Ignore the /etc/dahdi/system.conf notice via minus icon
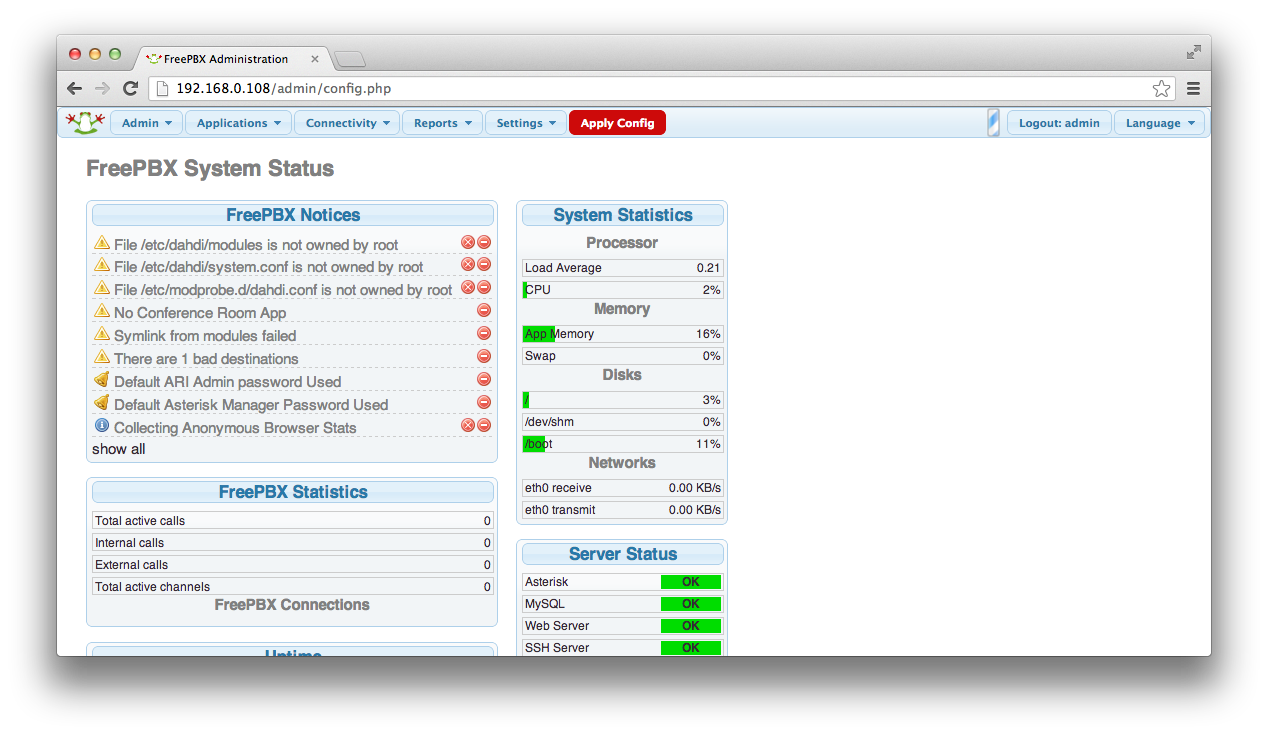Screen dimensions: 1268x735 coord(484,265)
